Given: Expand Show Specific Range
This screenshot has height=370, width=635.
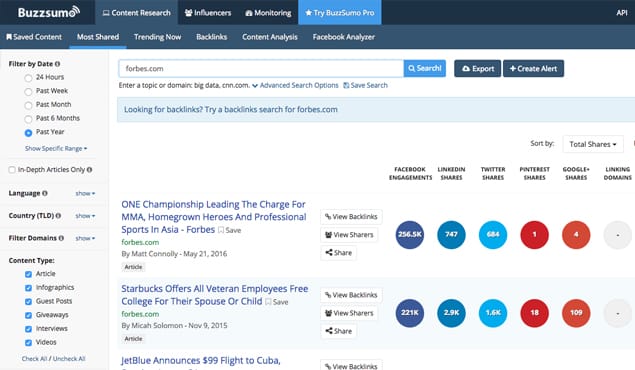Looking at the screenshot, I should click(x=56, y=149).
